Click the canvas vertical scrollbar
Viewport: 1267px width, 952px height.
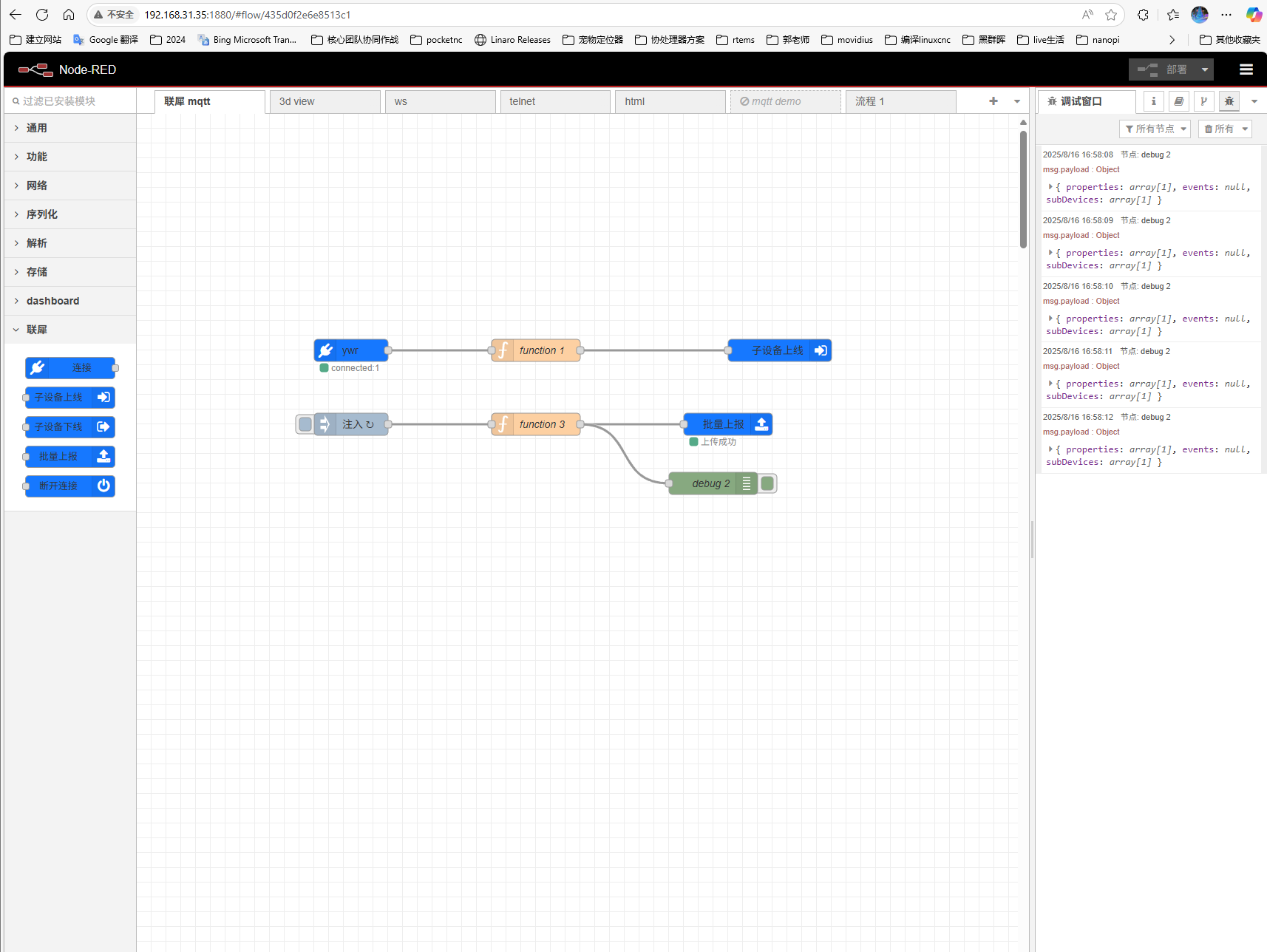[x=1023, y=189]
